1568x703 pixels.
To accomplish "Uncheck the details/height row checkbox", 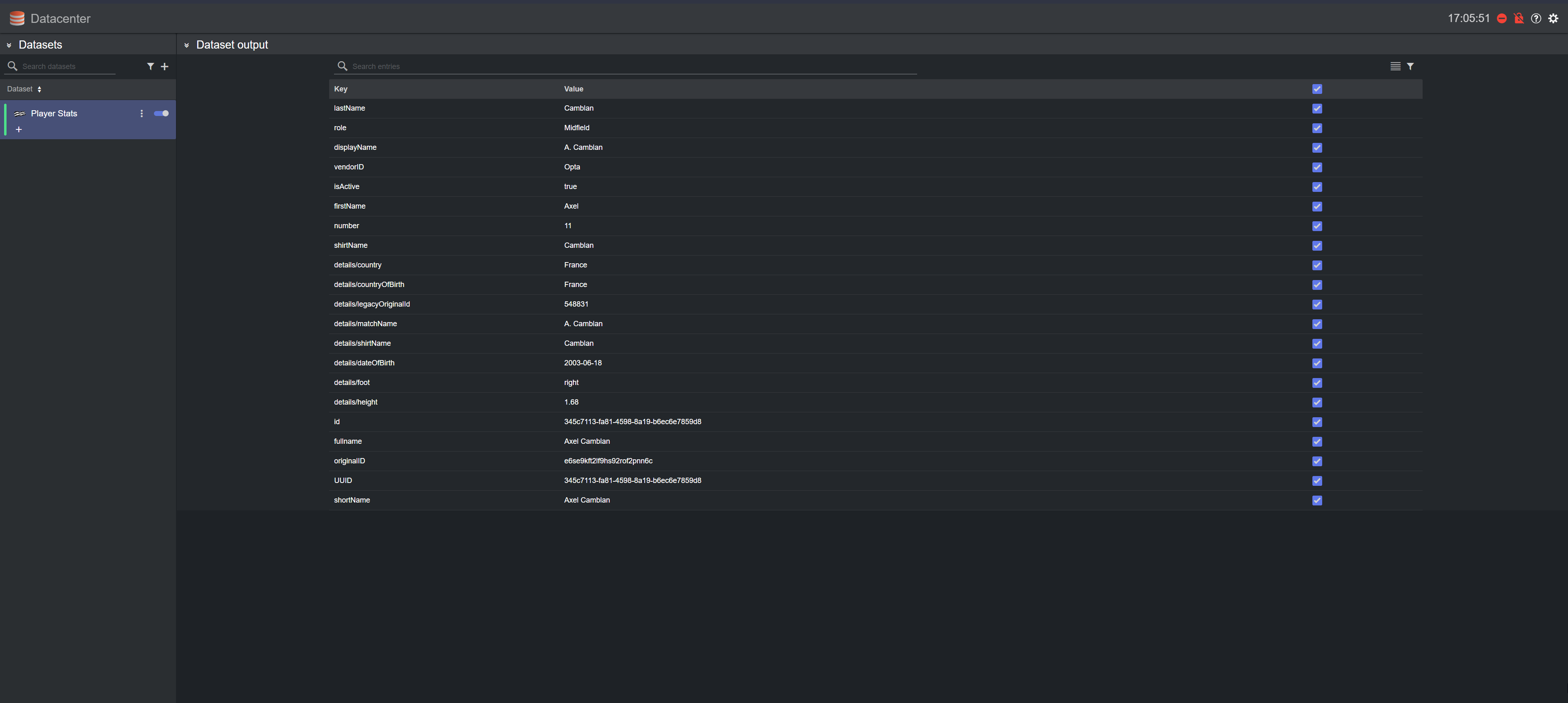I will tap(1317, 402).
